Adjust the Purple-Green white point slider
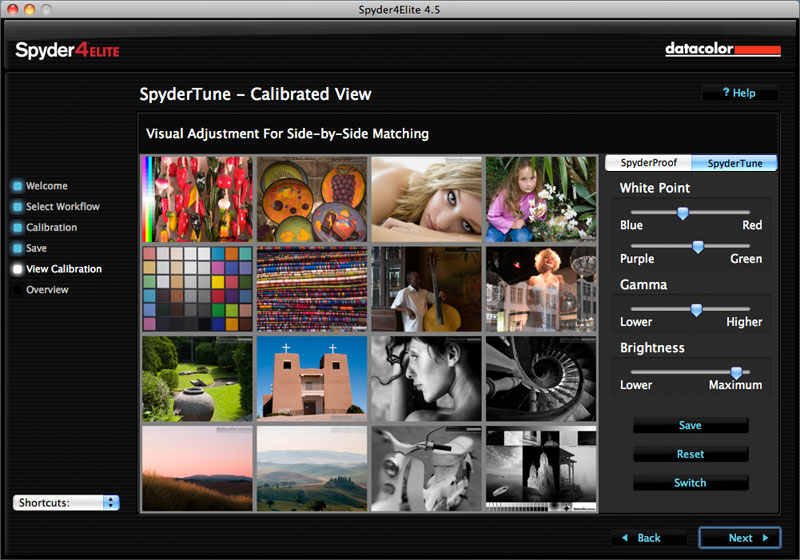 [698, 246]
